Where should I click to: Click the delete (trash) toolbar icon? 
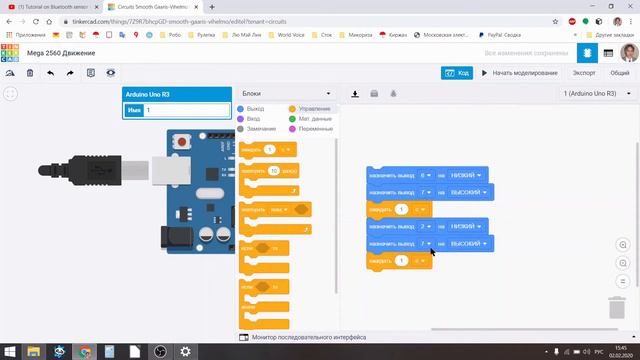click(30, 73)
